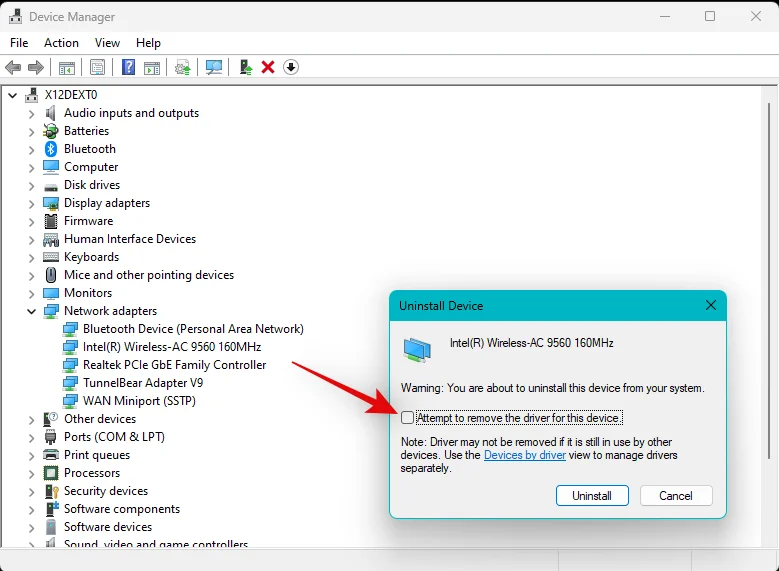Image resolution: width=779 pixels, height=571 pixels.
Task: Select Realtek PCIe GbE Family Controller
Action: pyautogui.click(x=174, y=365)
